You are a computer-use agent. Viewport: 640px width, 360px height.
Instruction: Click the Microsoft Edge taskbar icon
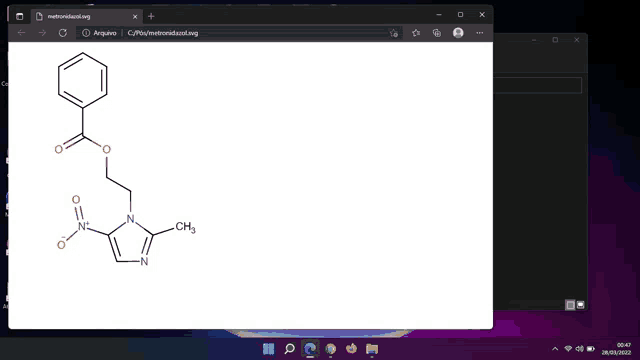pyautogui.click(x=310, y=349)
